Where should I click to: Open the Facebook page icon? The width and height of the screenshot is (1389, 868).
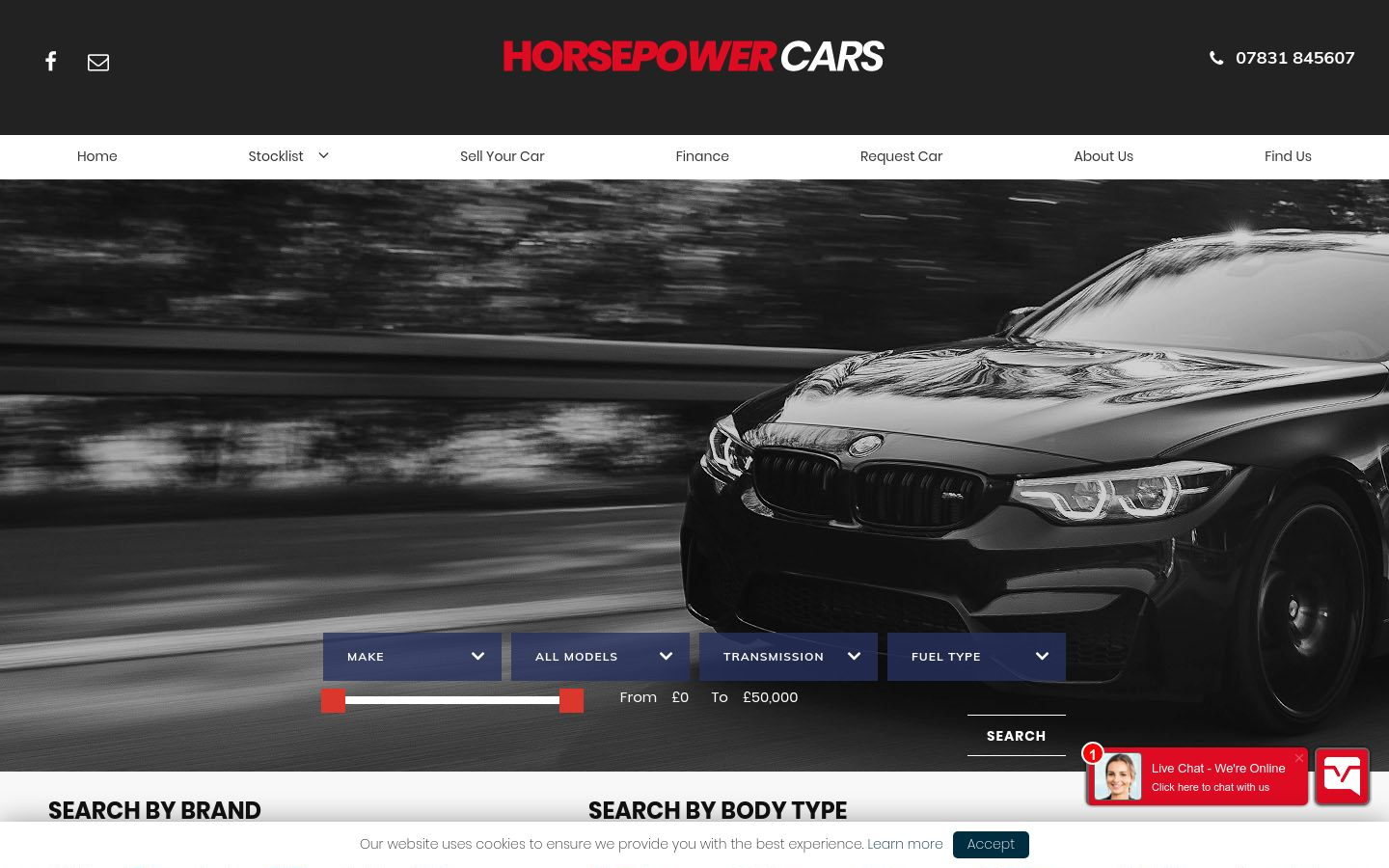point(51,62)
